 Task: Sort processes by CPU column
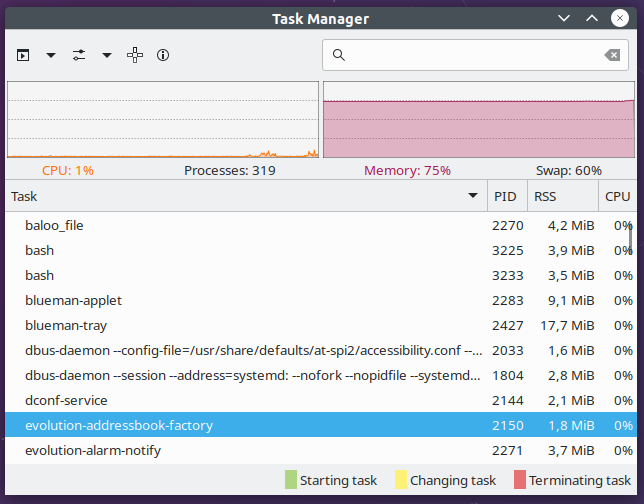[x=617, y=196]
